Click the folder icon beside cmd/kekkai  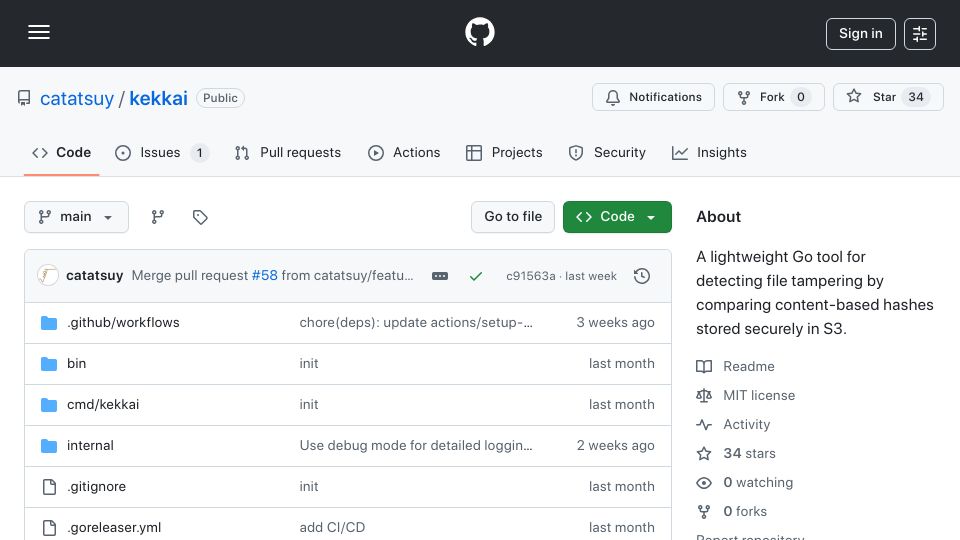[49, 405]
